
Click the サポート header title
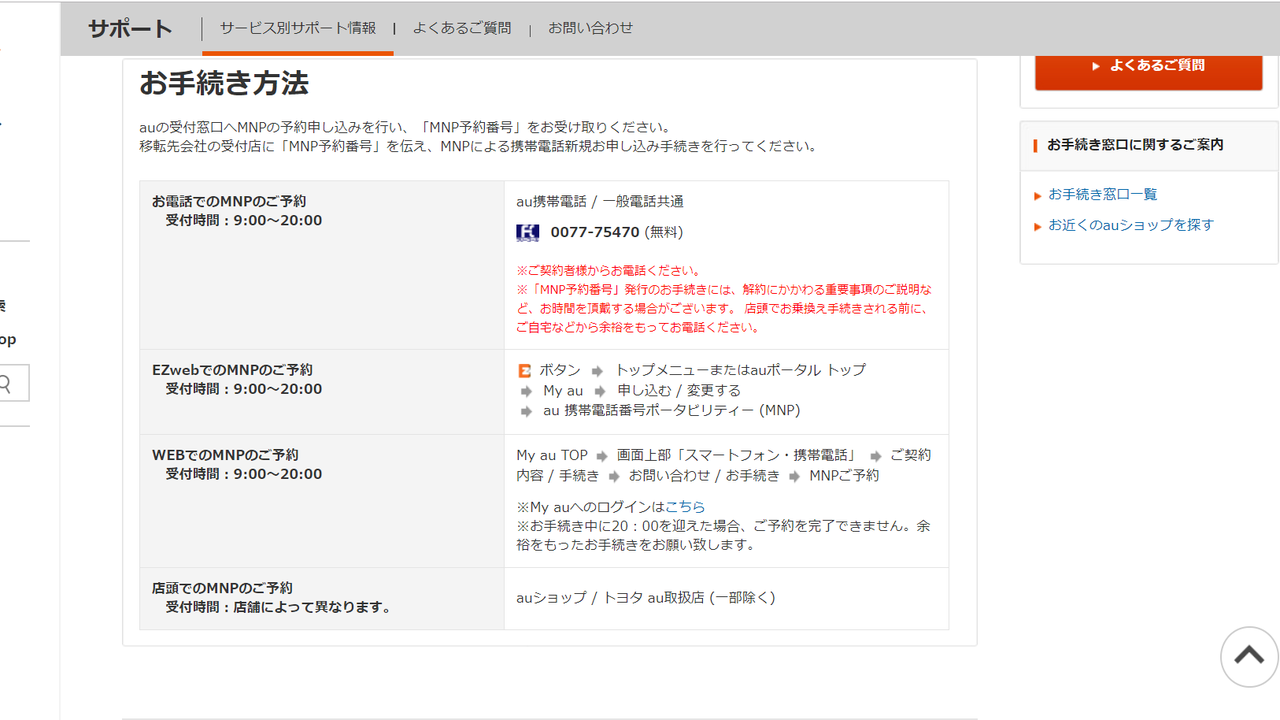[130, 29]
